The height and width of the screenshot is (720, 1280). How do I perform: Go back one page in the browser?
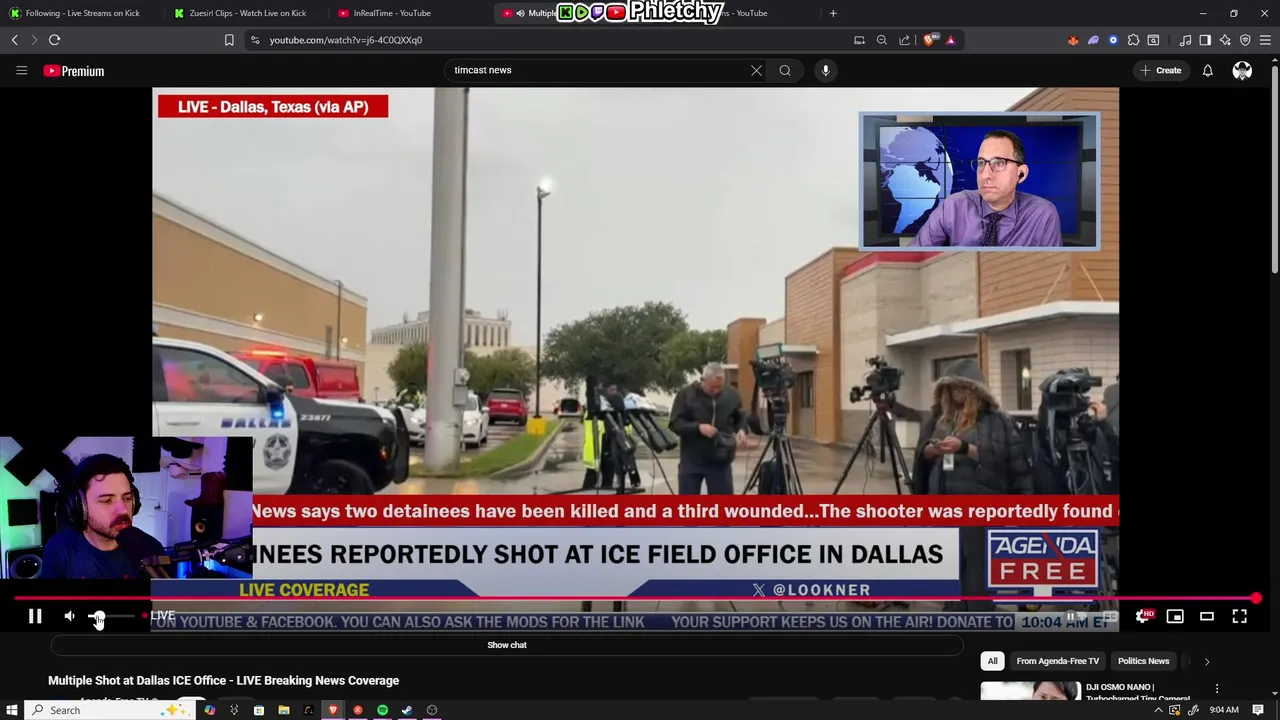(14, 40)
